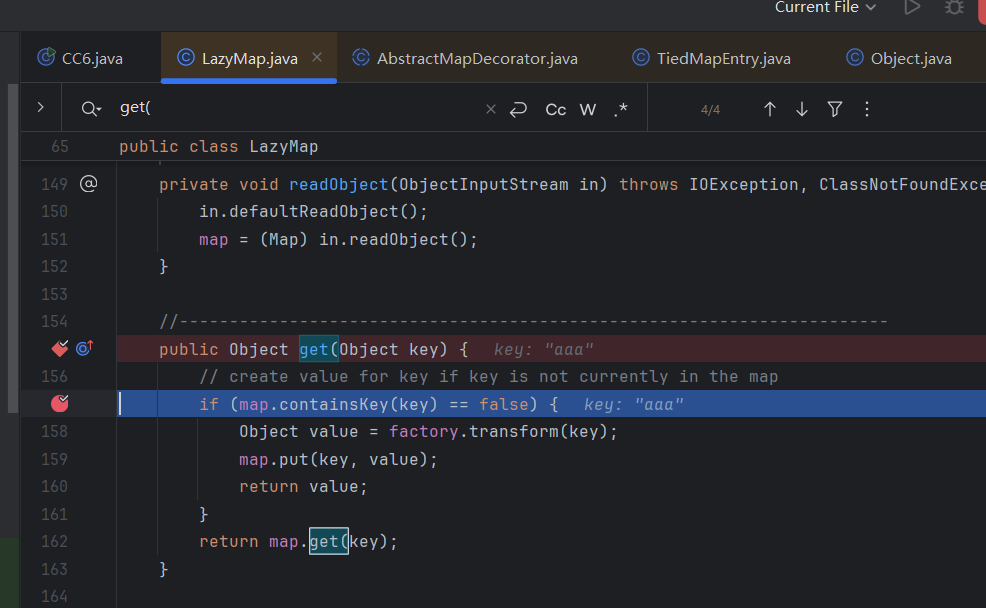This screenshot has width=986, height=608.
Task: Toggle the breakpoint on the get(Object key) line
Action: [60, 348]
